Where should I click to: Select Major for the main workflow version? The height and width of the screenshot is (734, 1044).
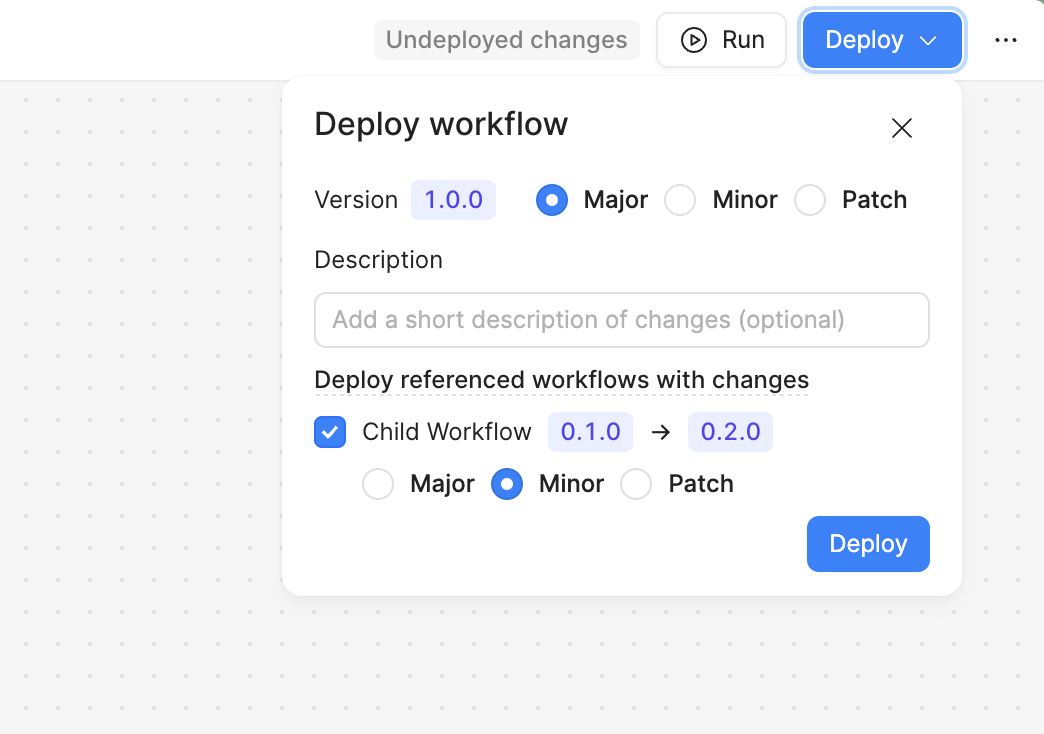(x=552, y=200)
